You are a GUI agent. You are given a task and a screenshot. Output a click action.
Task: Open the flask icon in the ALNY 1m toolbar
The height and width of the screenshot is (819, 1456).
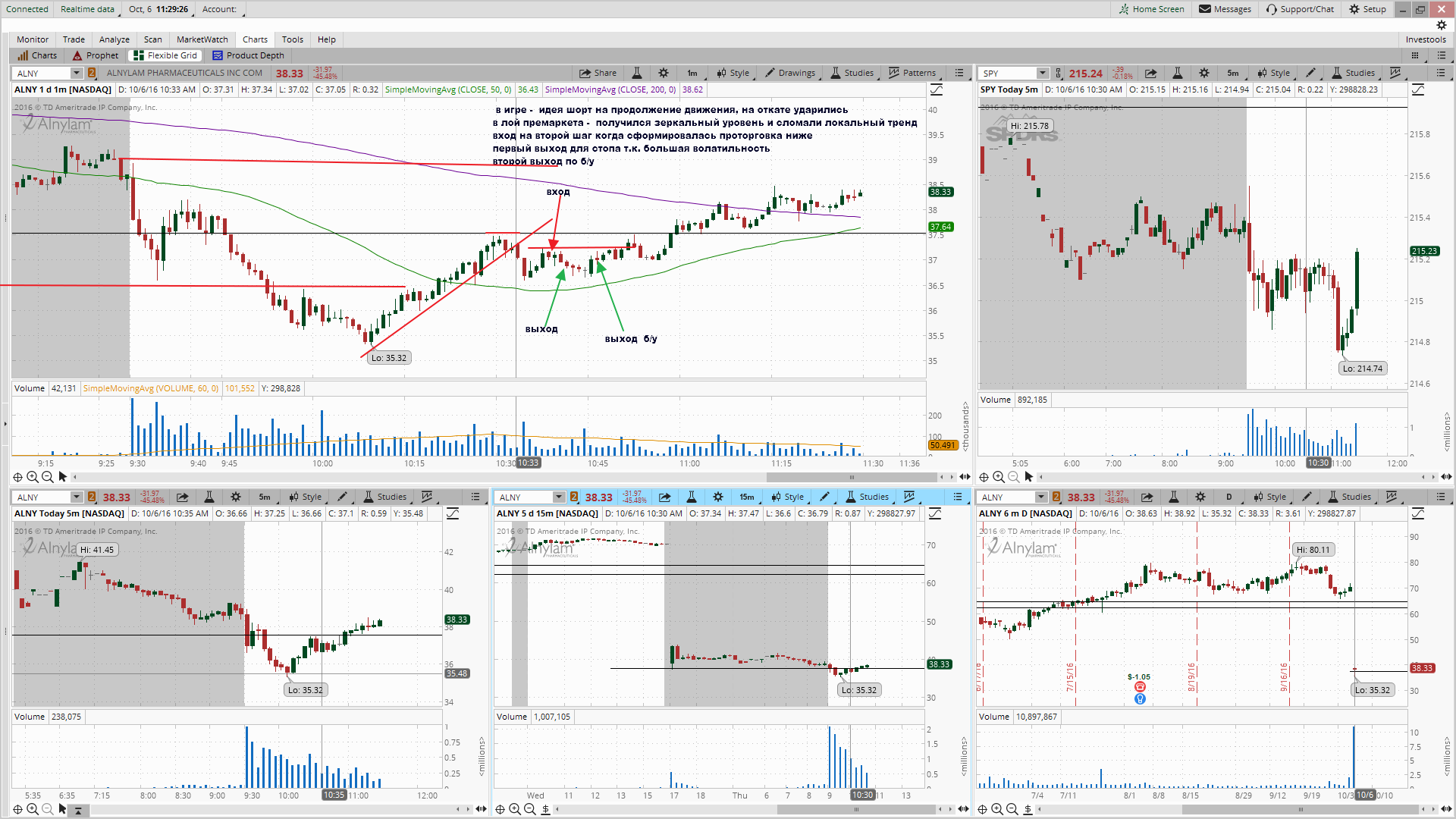tap(637, 73)
